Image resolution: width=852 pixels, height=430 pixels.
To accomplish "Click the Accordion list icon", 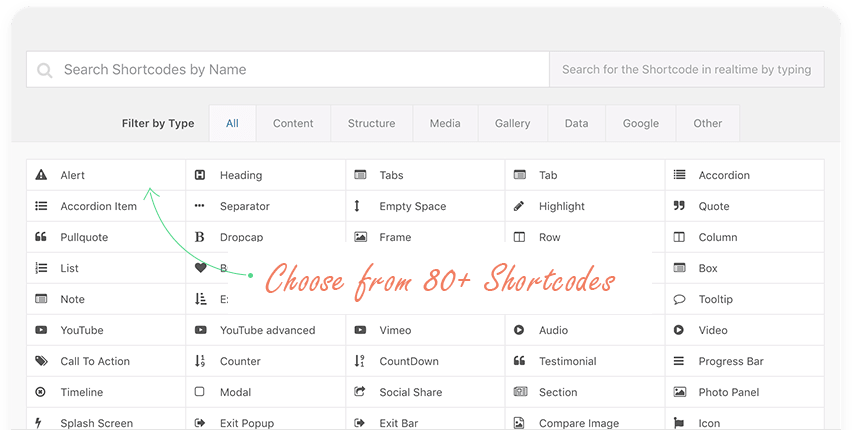I will (x=679, y=175).
